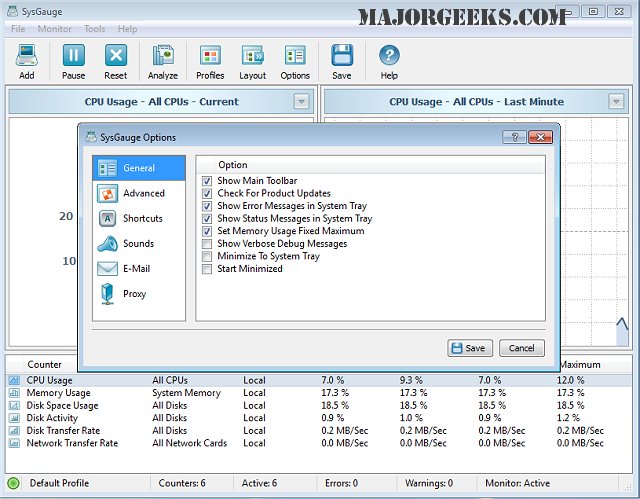Screen dimensions: 640x499
Task: Click the SysGauge app icon in title bar
Action: pos(13,11)
